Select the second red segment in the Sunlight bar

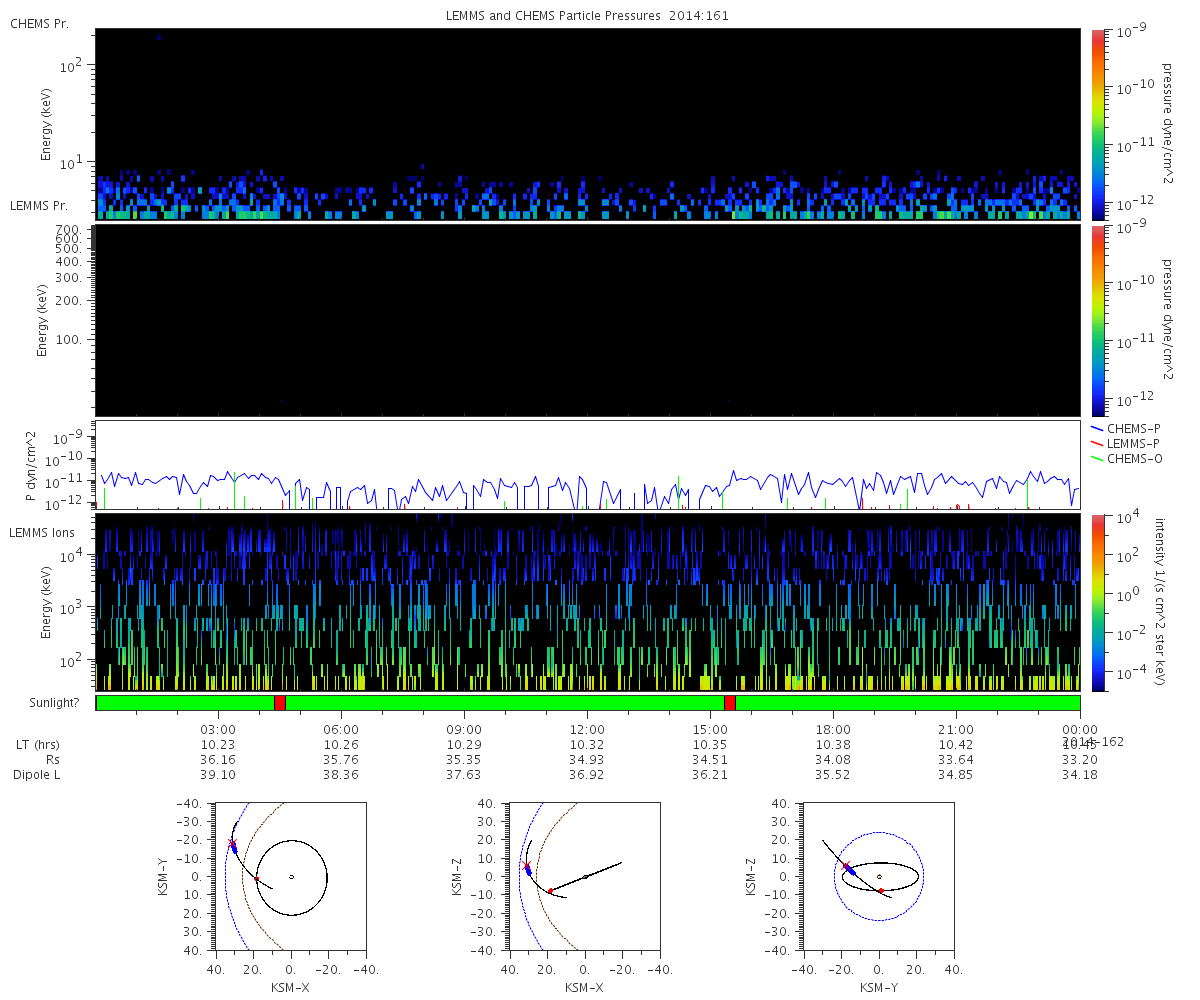(730, 703)
